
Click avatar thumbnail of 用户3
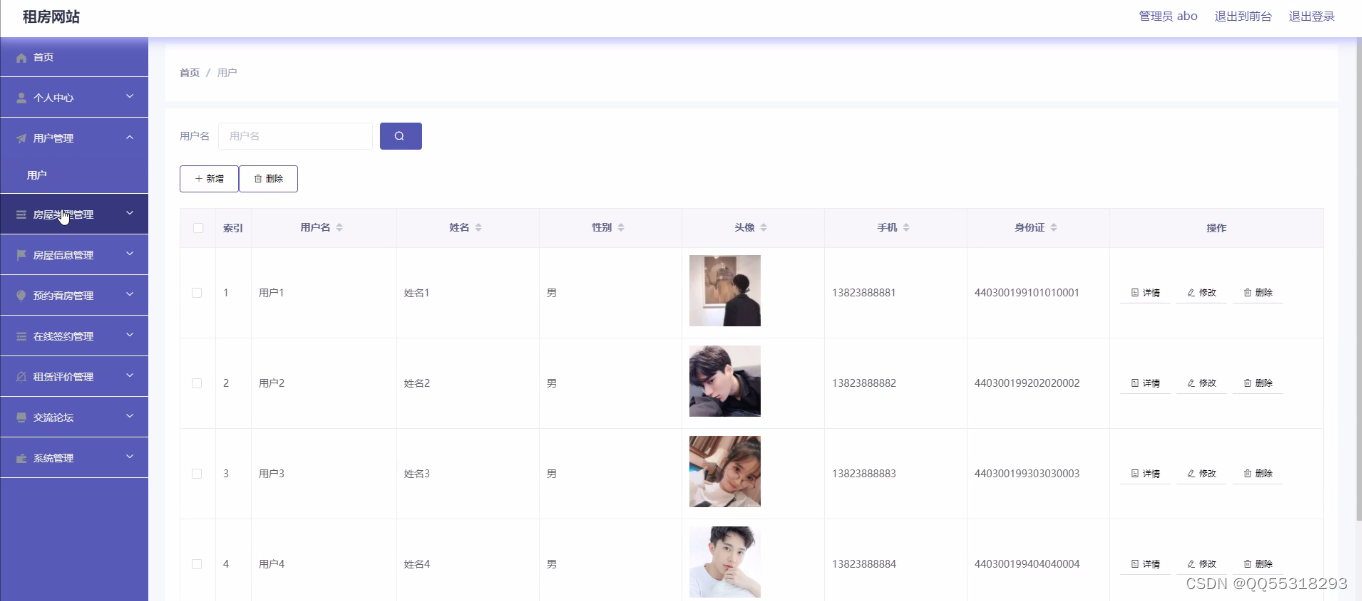725,471
